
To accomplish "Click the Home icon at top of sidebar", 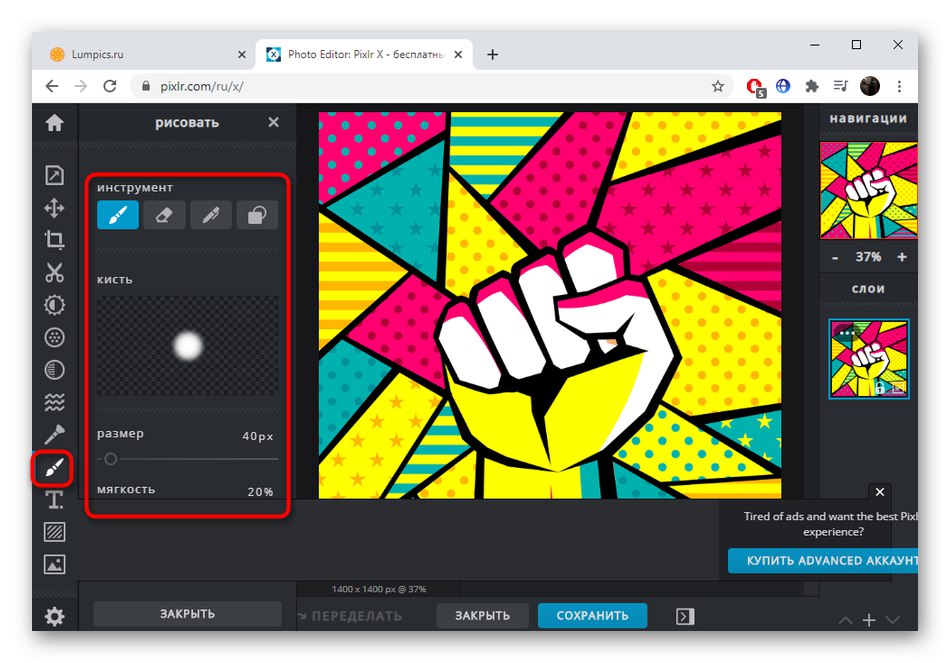I will tap(54, 123).
